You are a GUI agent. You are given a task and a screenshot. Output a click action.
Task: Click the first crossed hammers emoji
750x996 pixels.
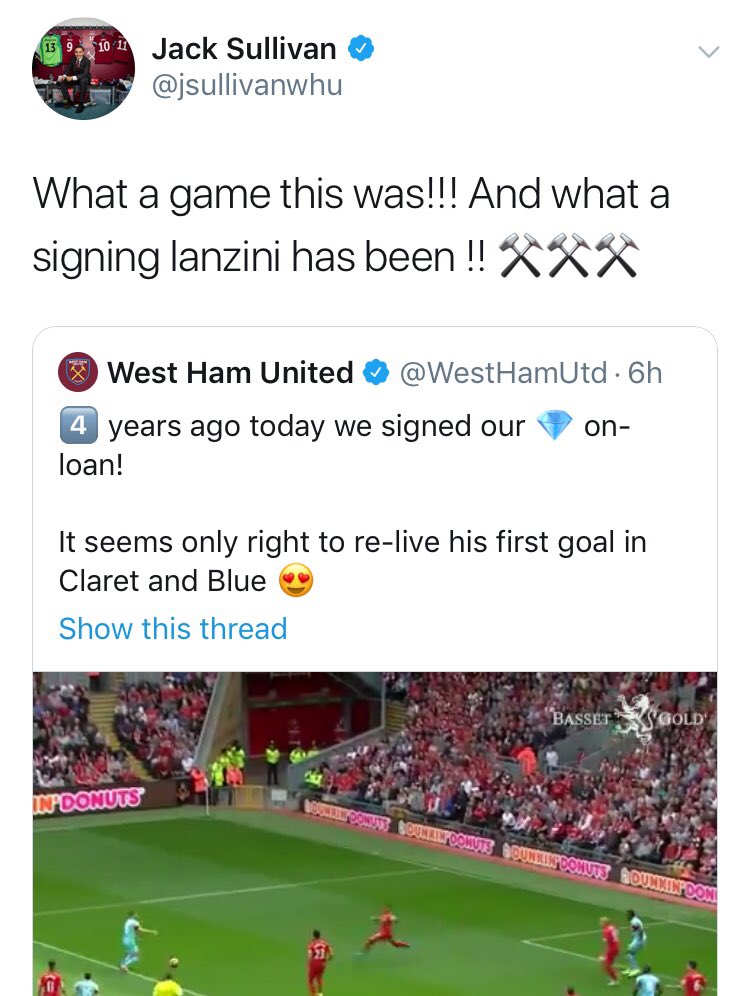pyautogui.click(x=521, y=255)
